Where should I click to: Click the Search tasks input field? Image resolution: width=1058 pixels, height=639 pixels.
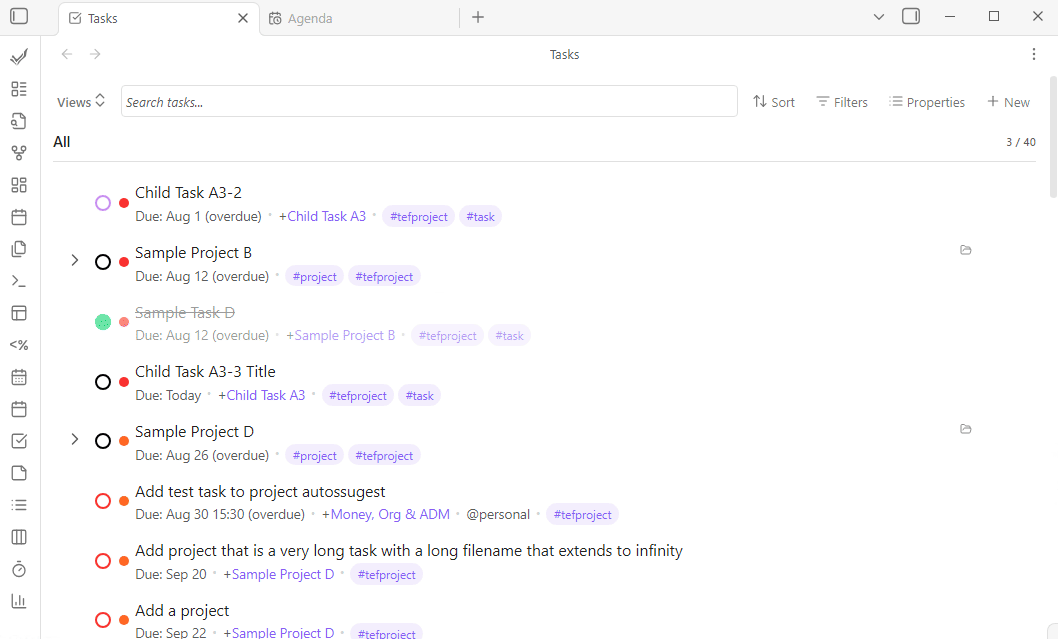click(429, 102)
